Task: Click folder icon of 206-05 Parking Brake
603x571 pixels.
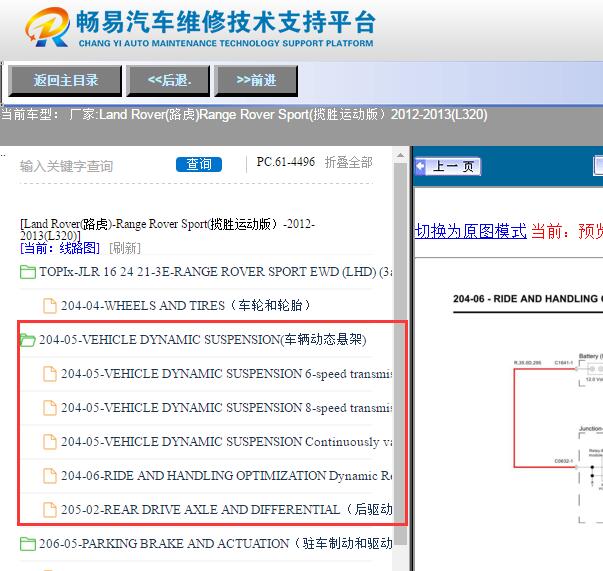Action: click(28, 544)
